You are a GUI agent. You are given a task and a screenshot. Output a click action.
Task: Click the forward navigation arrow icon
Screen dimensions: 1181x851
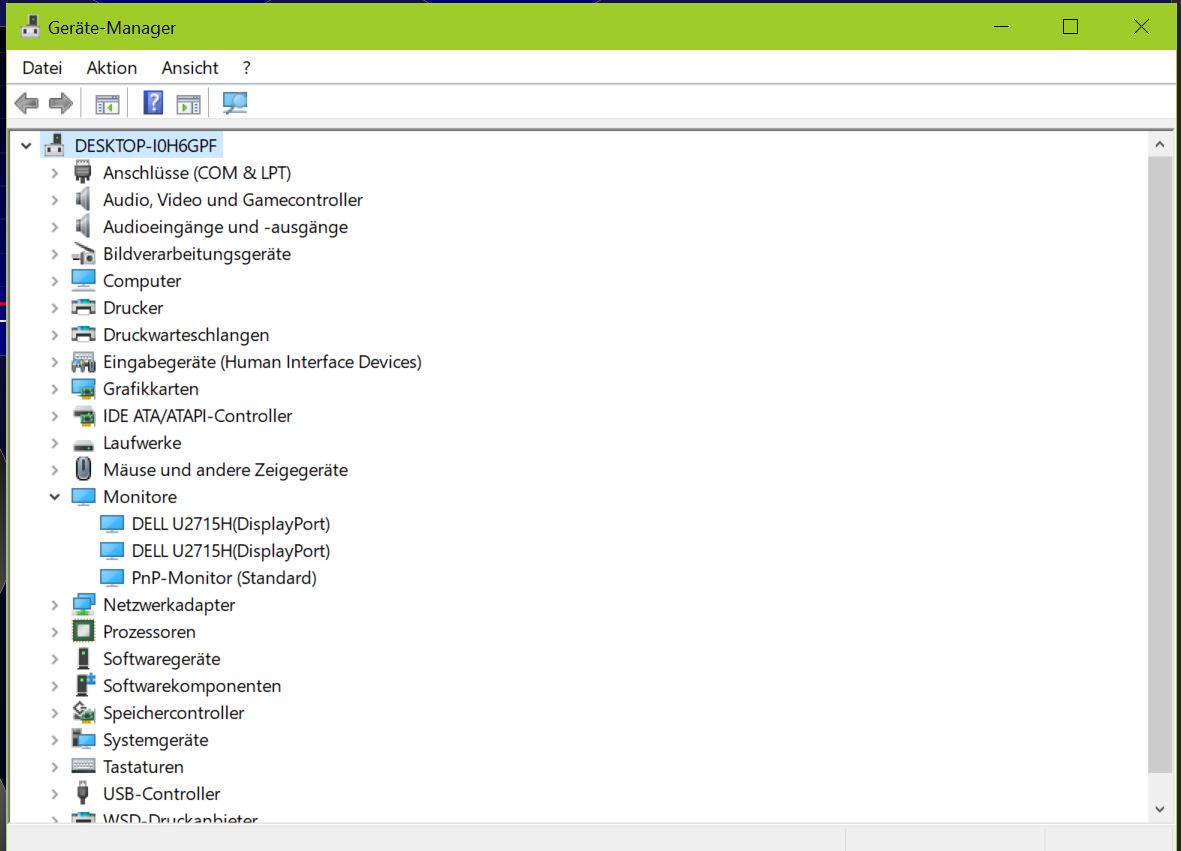pyautogui.click(x=59, y=102)
